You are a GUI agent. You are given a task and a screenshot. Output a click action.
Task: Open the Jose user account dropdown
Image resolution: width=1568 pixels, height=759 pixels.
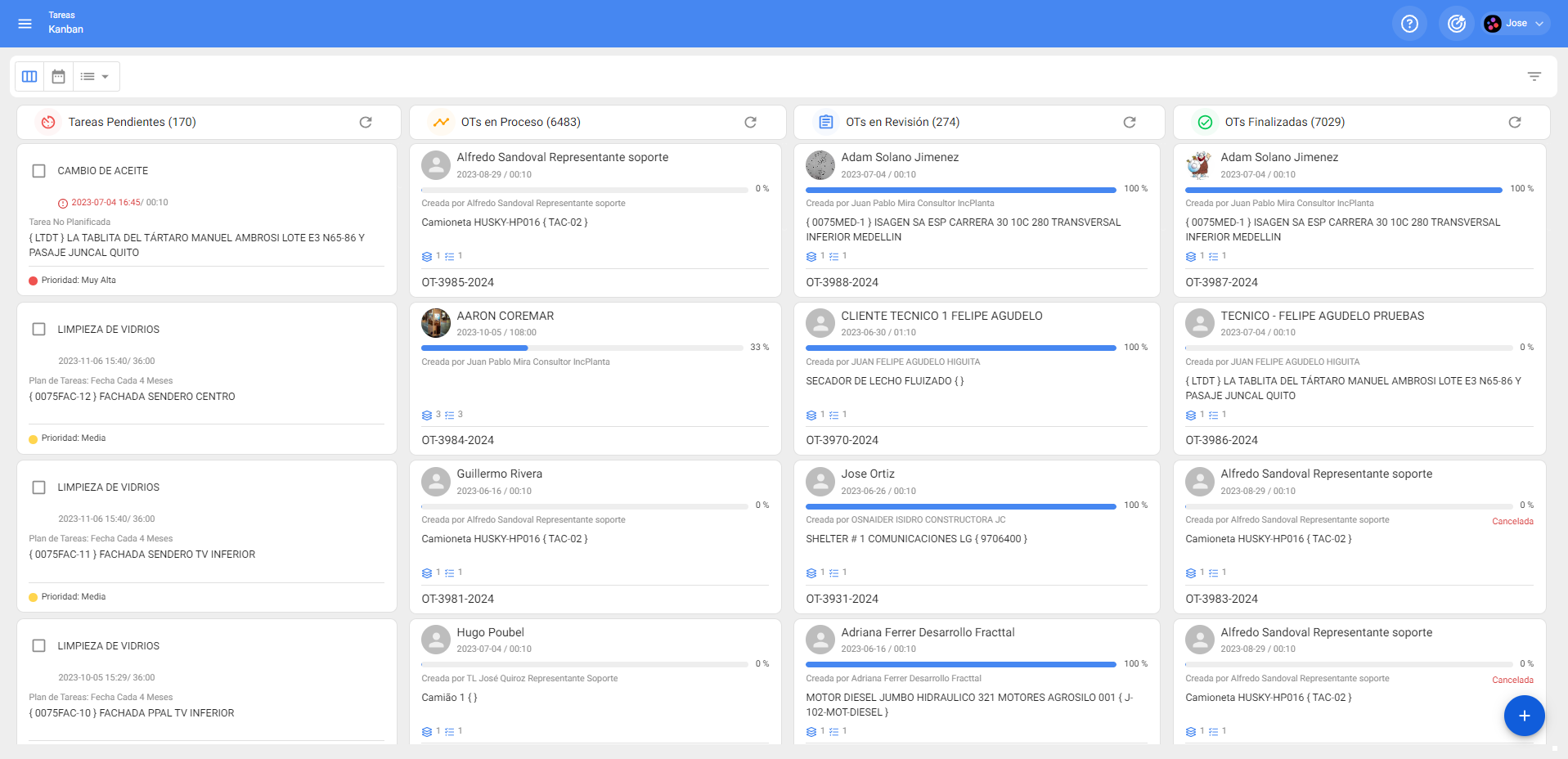[x=1516, y=24]
